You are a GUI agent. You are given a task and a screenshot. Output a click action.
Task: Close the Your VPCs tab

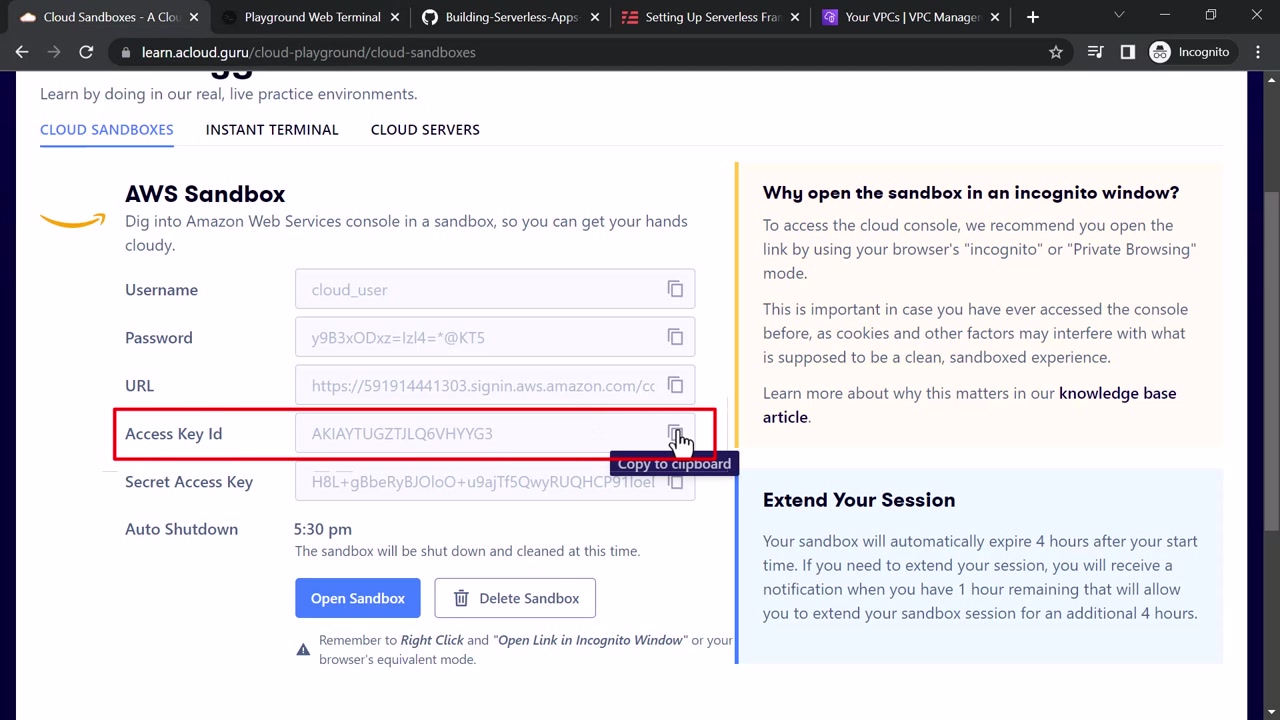click(995, 17)
